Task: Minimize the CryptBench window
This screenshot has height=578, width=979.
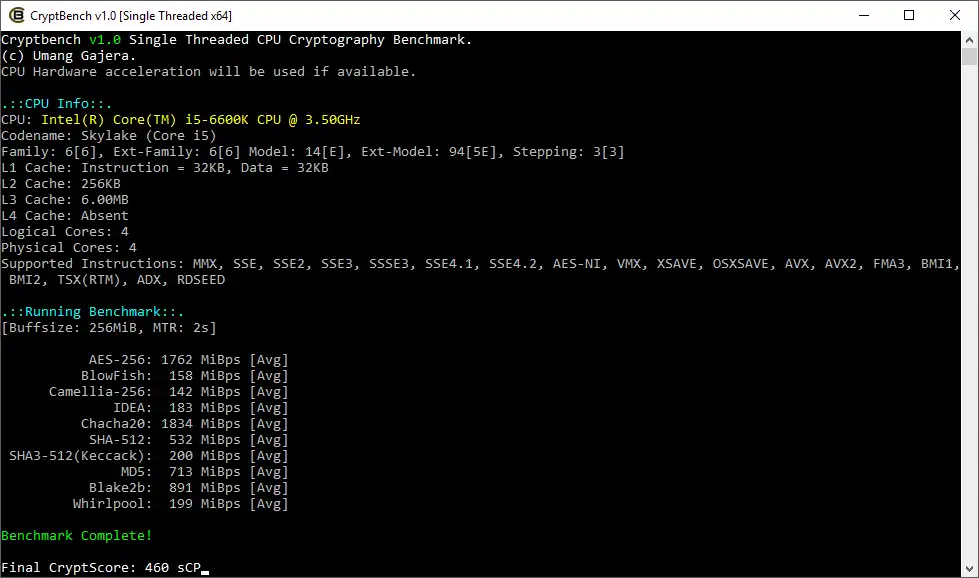Action: pos(864,15)
